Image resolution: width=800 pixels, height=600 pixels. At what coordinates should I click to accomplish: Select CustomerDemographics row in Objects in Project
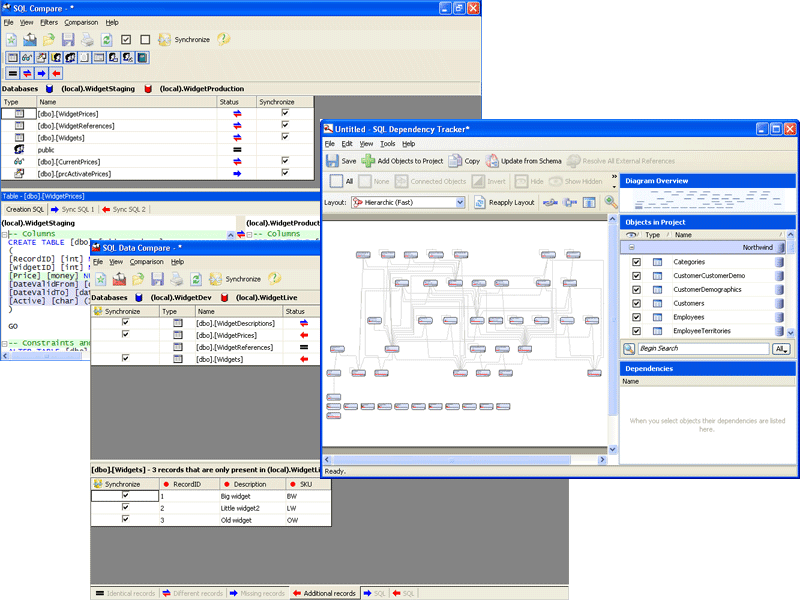703,289
